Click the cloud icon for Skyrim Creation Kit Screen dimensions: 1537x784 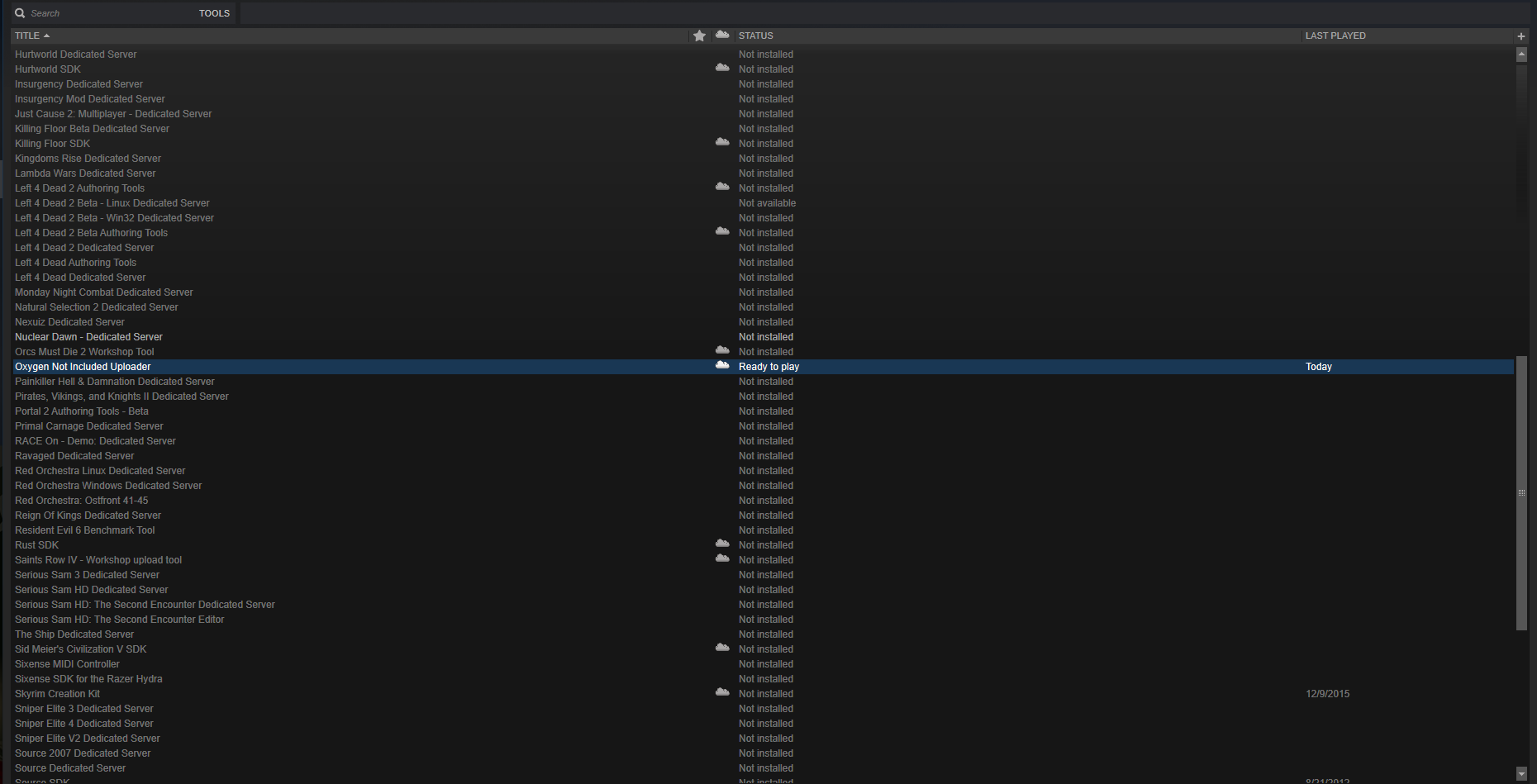tap(722, 692)
